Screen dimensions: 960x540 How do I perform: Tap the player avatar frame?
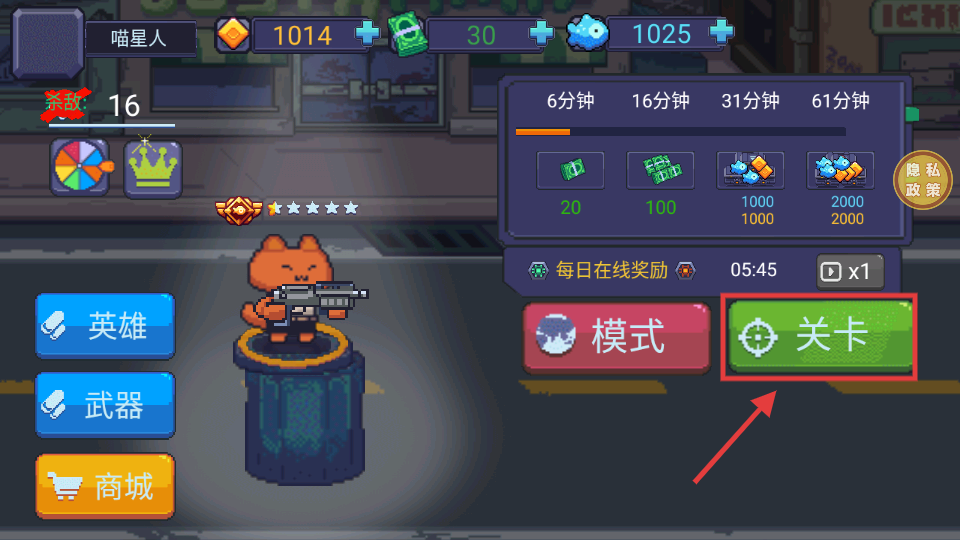point(48,43)
